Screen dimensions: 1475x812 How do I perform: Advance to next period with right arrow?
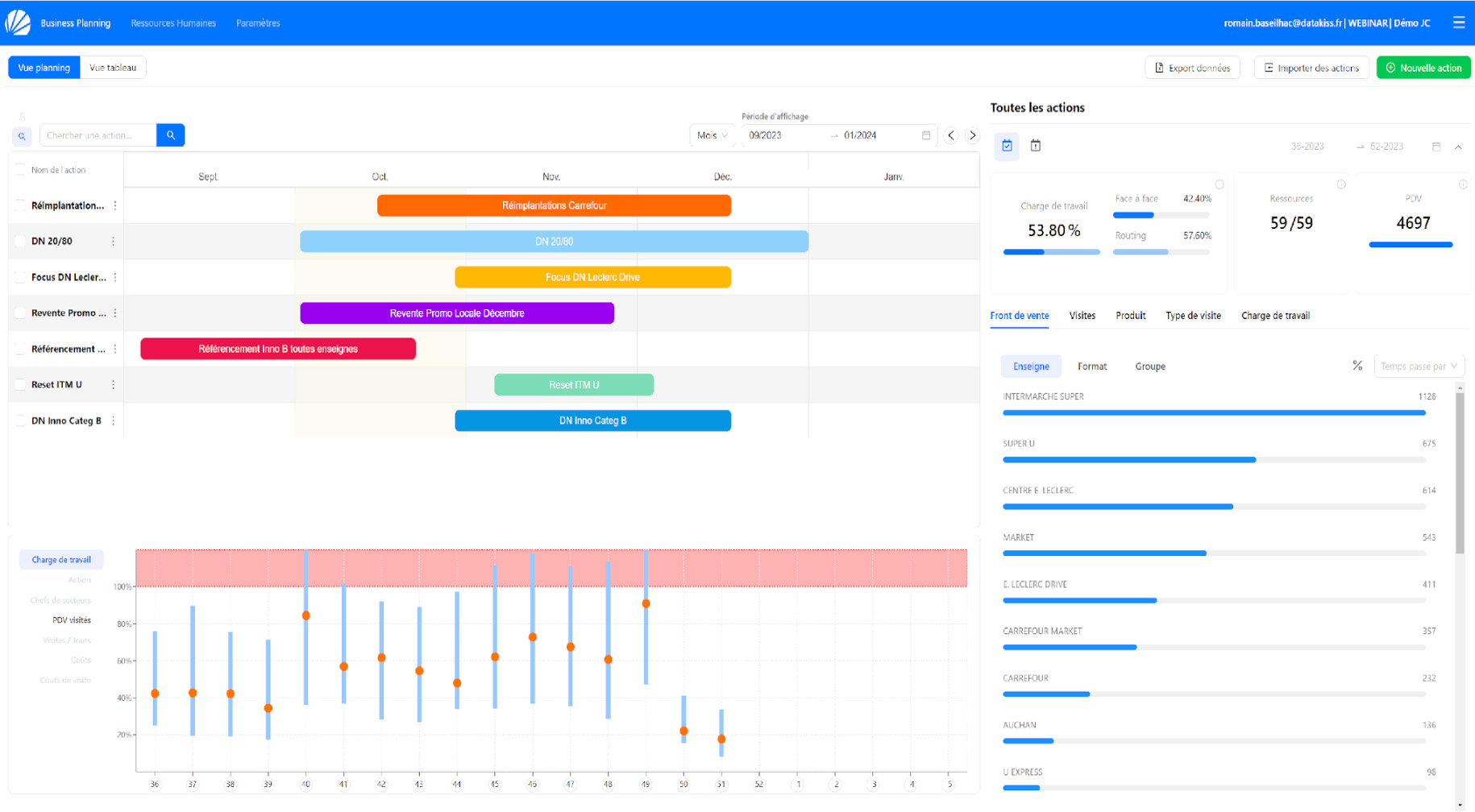coord(972,135)
